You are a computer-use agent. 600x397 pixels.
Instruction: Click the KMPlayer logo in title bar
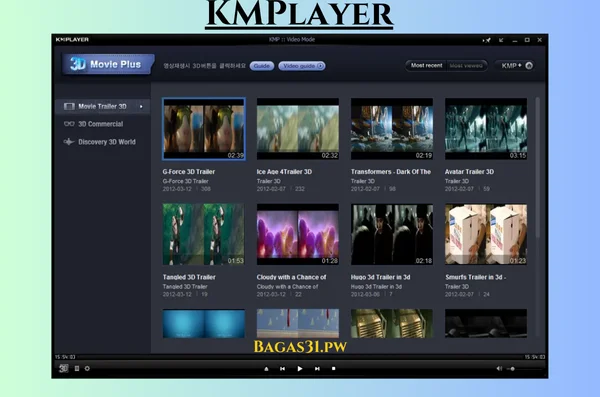[x=72, y=39]
